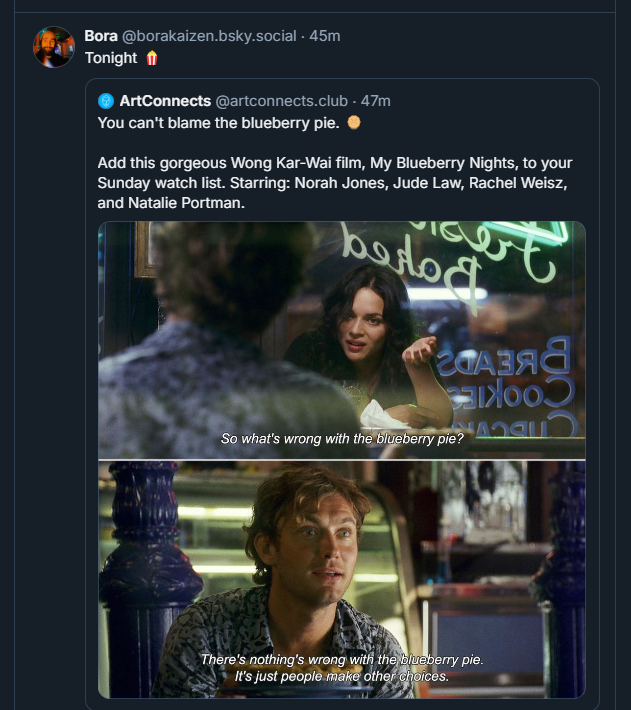Click the popcorn emoji after Tonight

coord(152,58)
